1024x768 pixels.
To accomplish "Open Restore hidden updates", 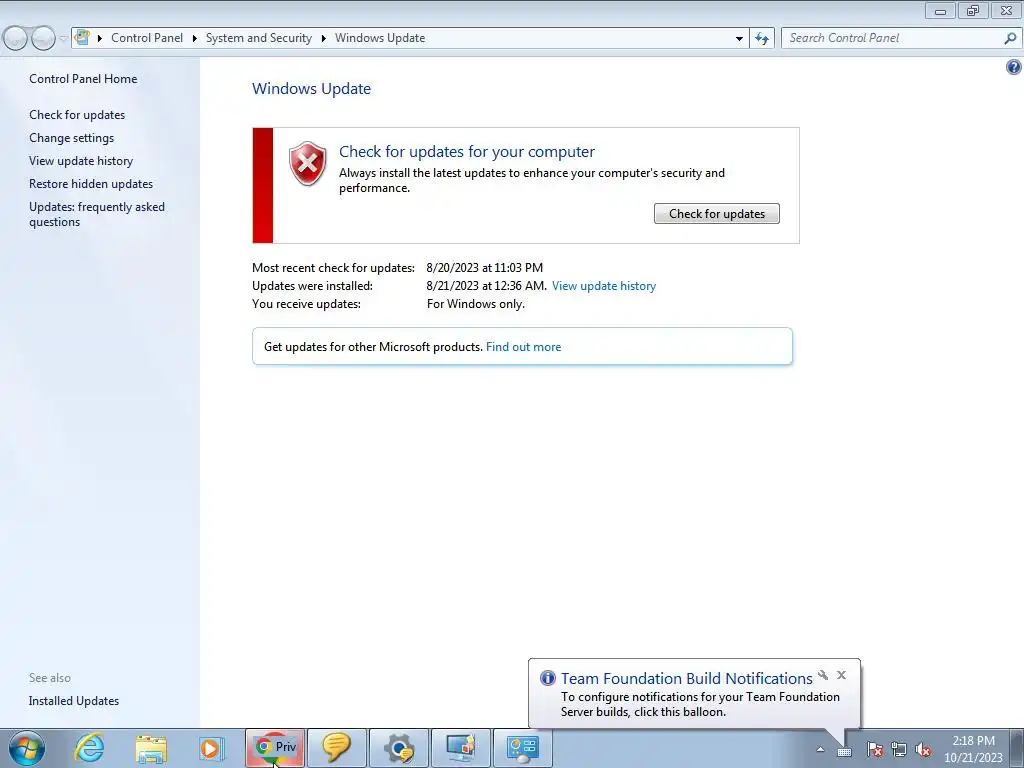I will [x=91, y=184].
